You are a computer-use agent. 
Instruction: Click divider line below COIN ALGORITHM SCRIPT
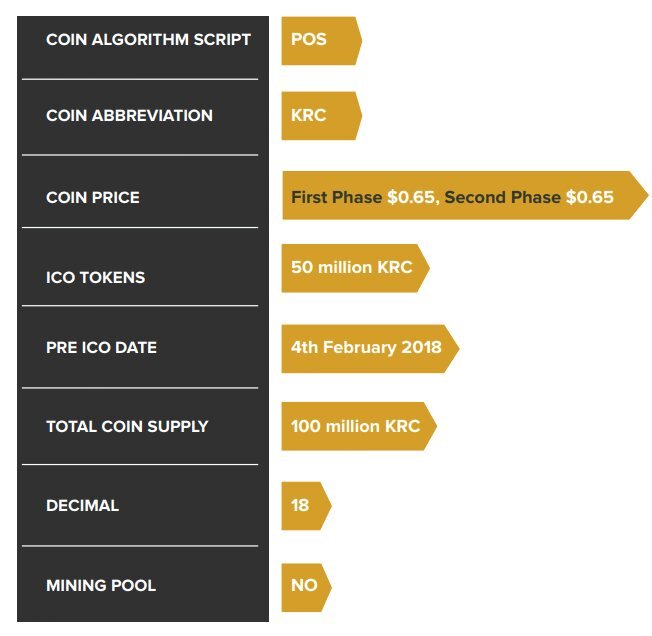140,79
